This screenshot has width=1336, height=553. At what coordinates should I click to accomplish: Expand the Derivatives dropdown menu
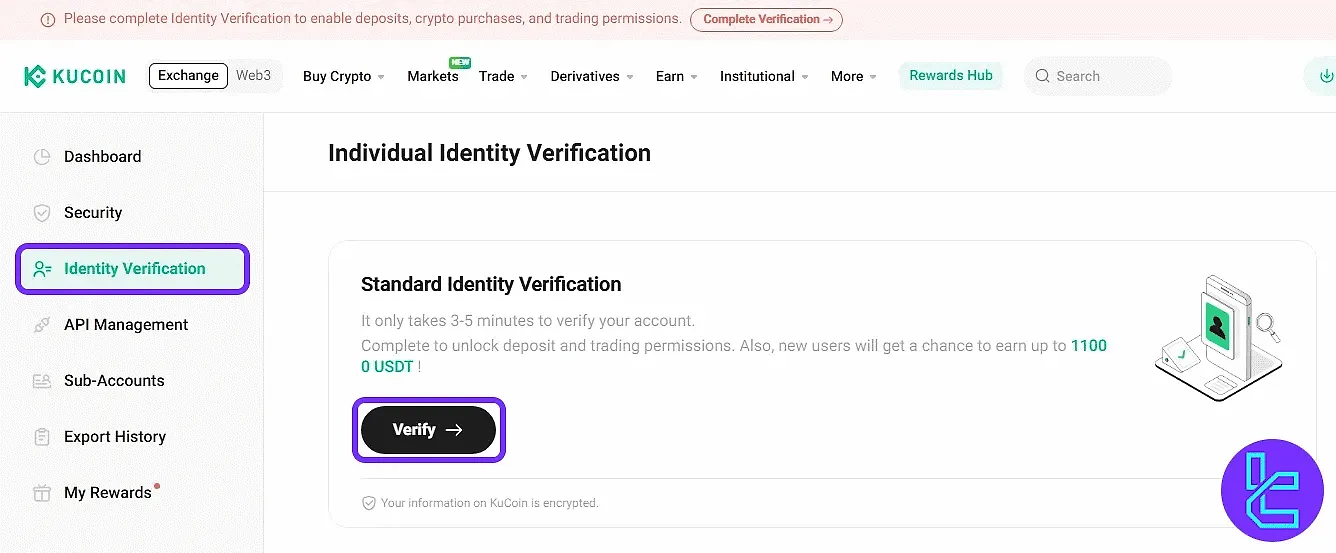[591, 77]
